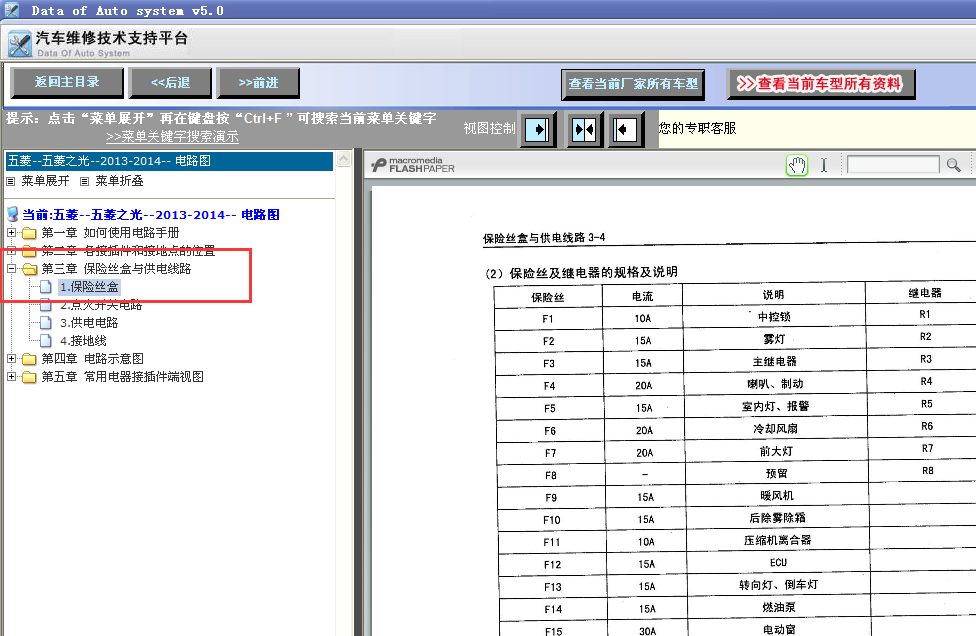The height and width of the screenshot is (636, 976).
Task: Click the 当前:五菱--五菱之光 root node
Action: (x=151, y=215)
